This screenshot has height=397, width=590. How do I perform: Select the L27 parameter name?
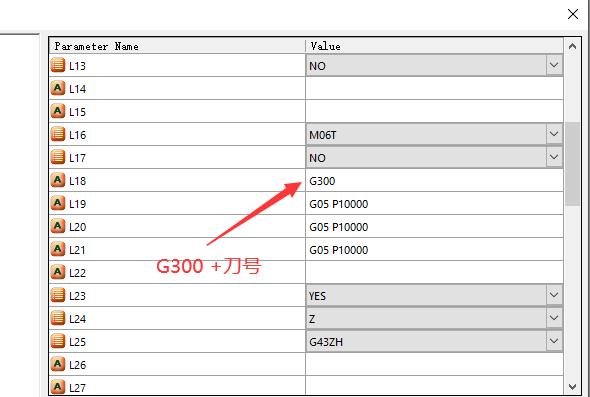tap(78, 387)
